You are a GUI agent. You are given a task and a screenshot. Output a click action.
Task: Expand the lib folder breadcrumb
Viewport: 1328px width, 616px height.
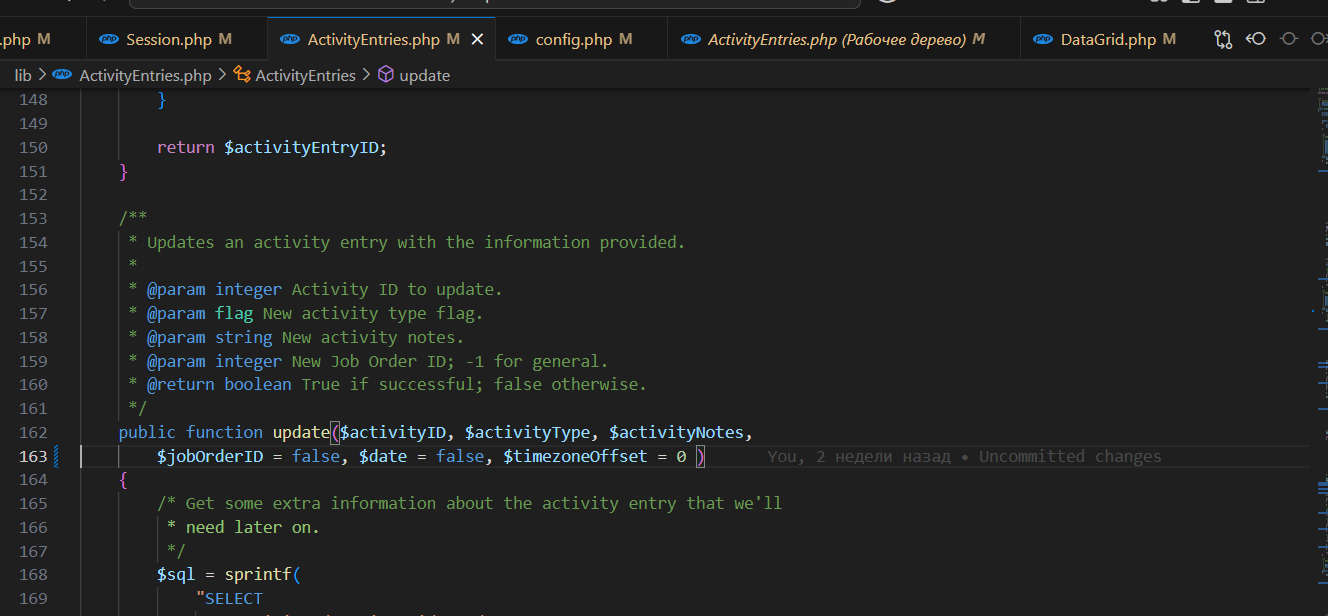click(23, 75)
